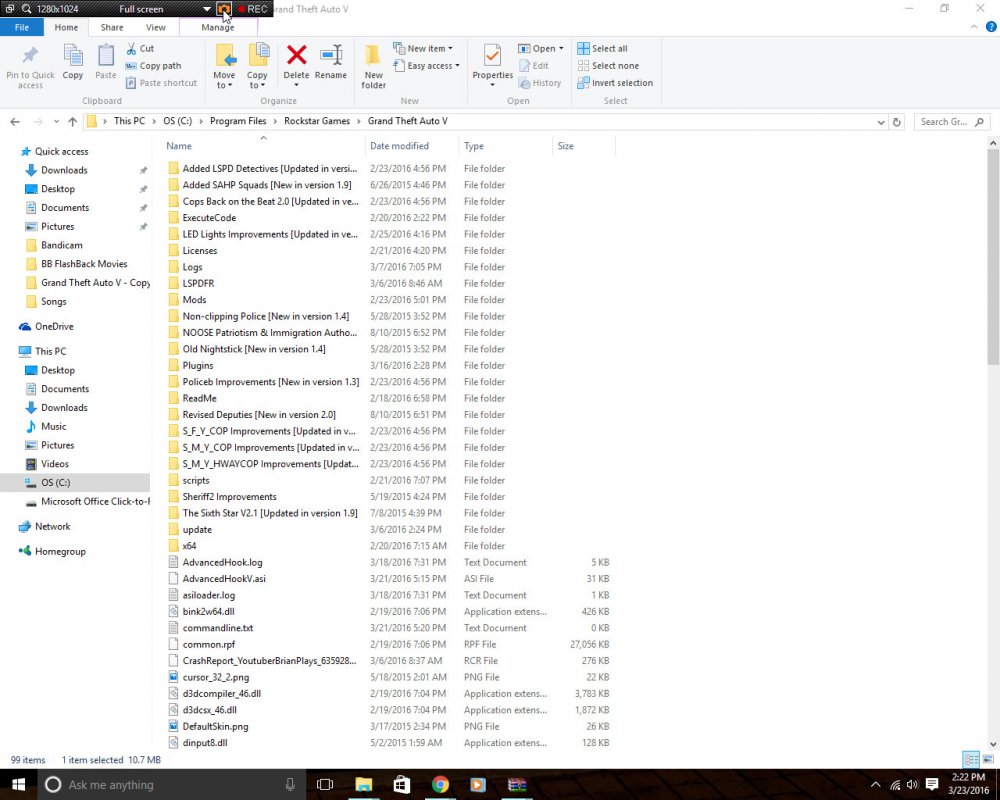Click the History command in ribbon

pyautogui.click(x=540, y=83)
